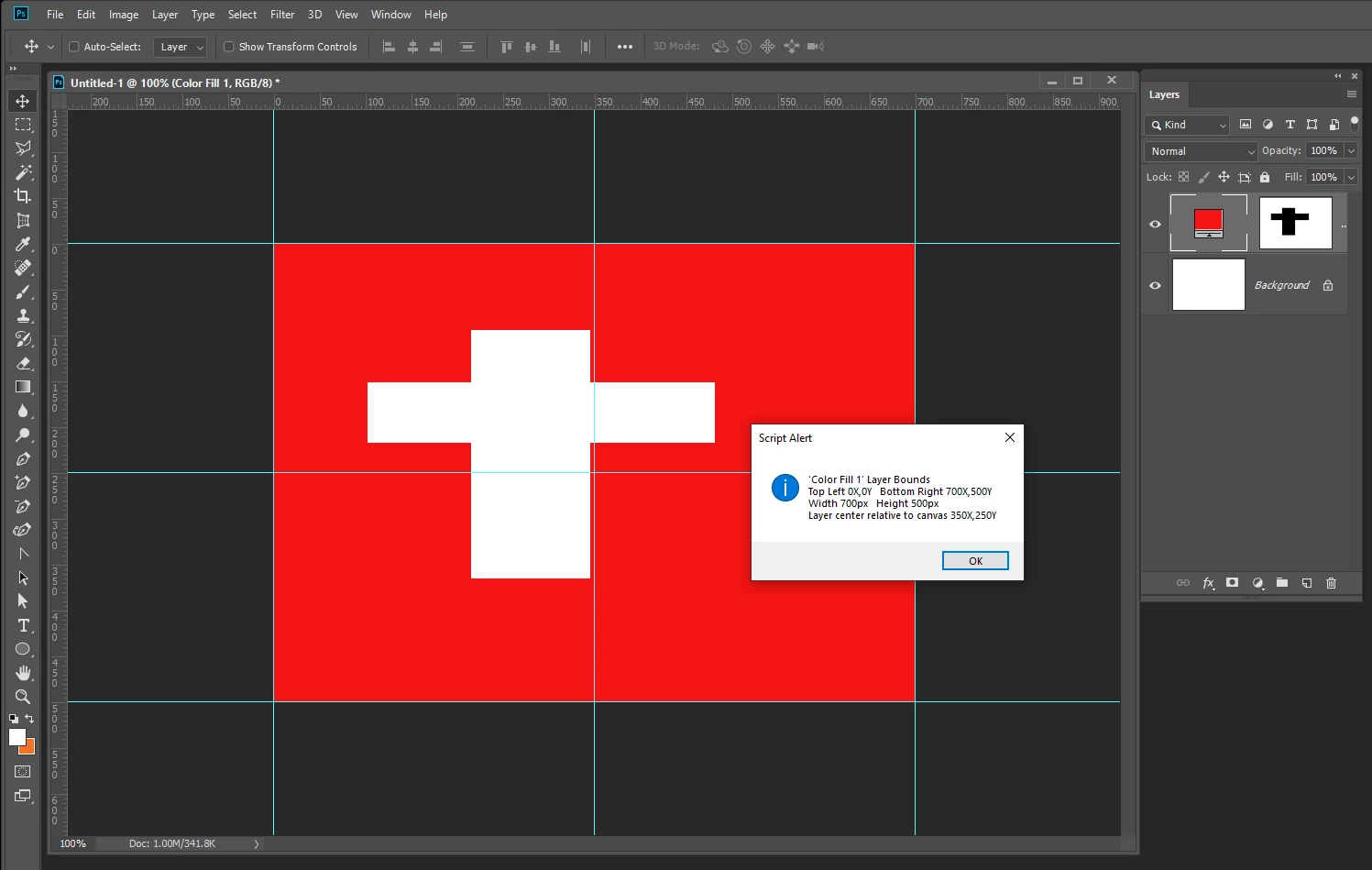
Task: Open the Layer menu
Action: (x=165, y=15)
